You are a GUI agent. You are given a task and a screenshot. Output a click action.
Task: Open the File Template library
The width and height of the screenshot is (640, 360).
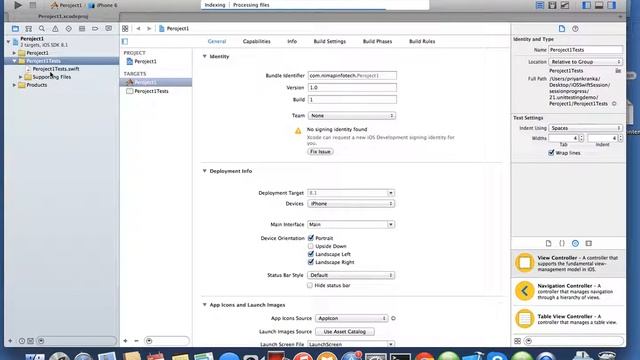coord(549,243)
